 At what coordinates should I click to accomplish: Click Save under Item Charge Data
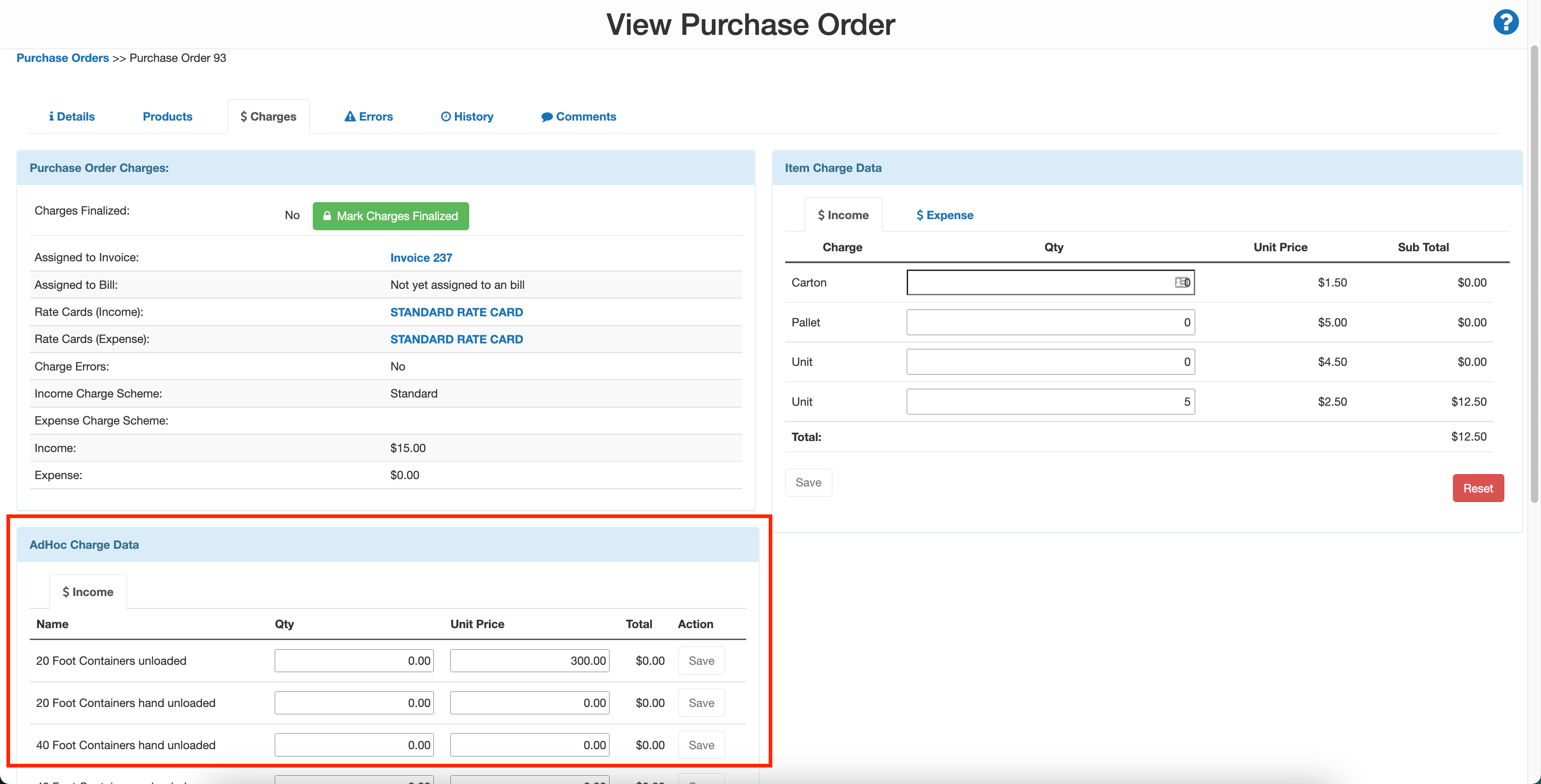pos(808,483)
